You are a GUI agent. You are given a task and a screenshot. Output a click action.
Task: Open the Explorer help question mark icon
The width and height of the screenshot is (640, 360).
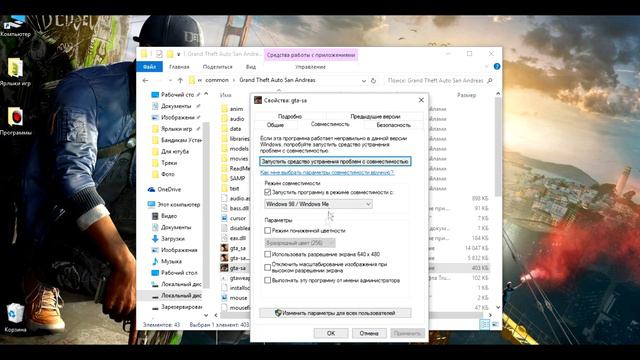[497, 67]
